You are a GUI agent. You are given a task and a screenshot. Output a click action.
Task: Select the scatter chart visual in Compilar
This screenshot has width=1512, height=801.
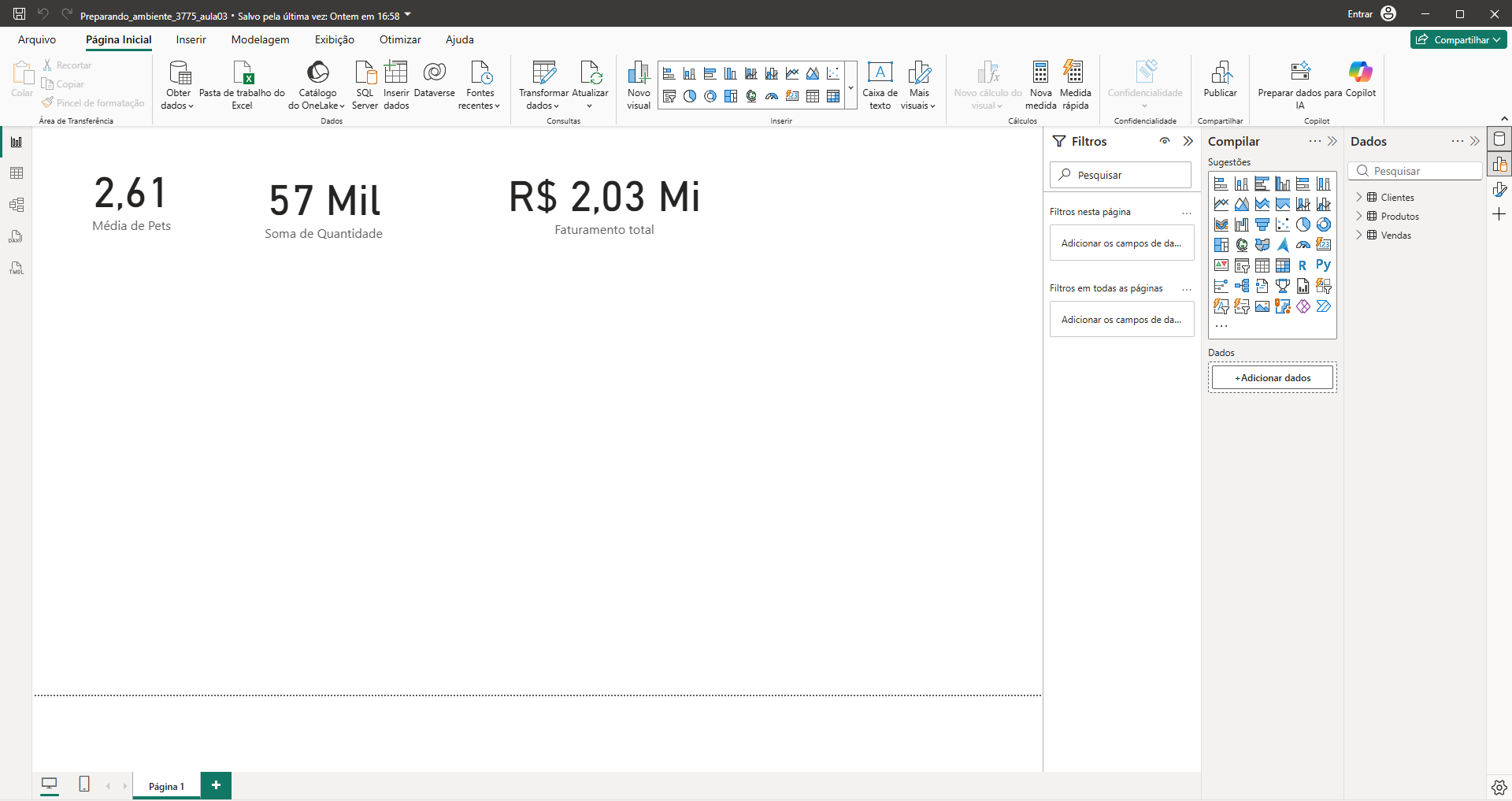1282,224
